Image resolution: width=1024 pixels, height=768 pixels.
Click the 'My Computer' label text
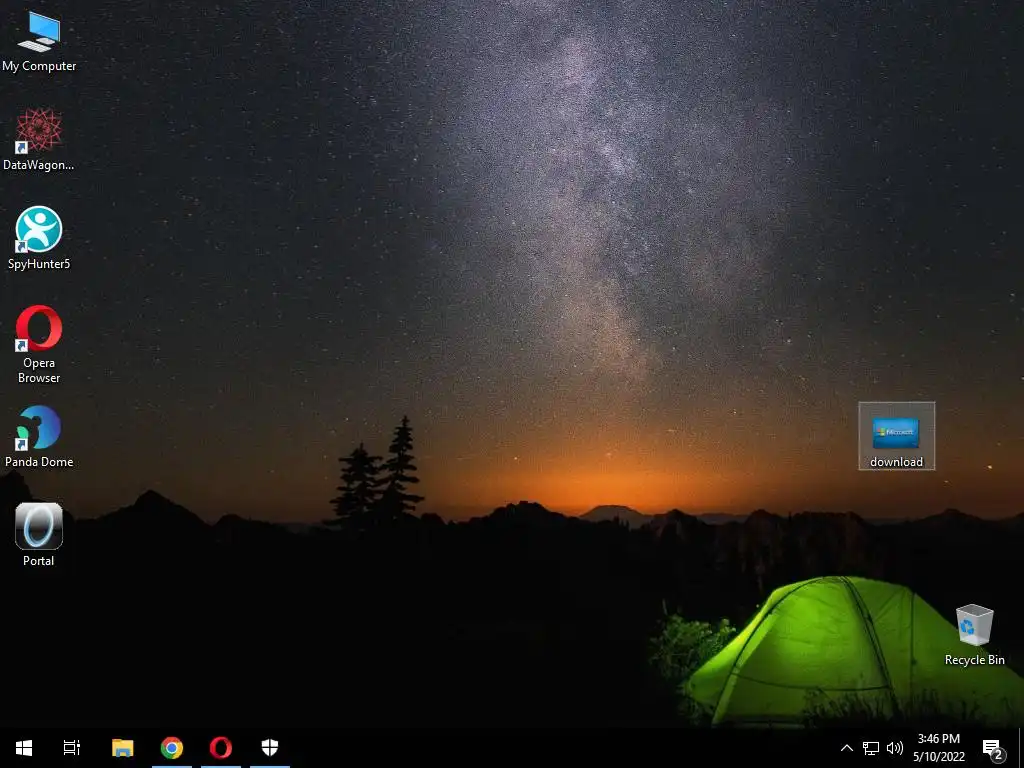point(39,66)
